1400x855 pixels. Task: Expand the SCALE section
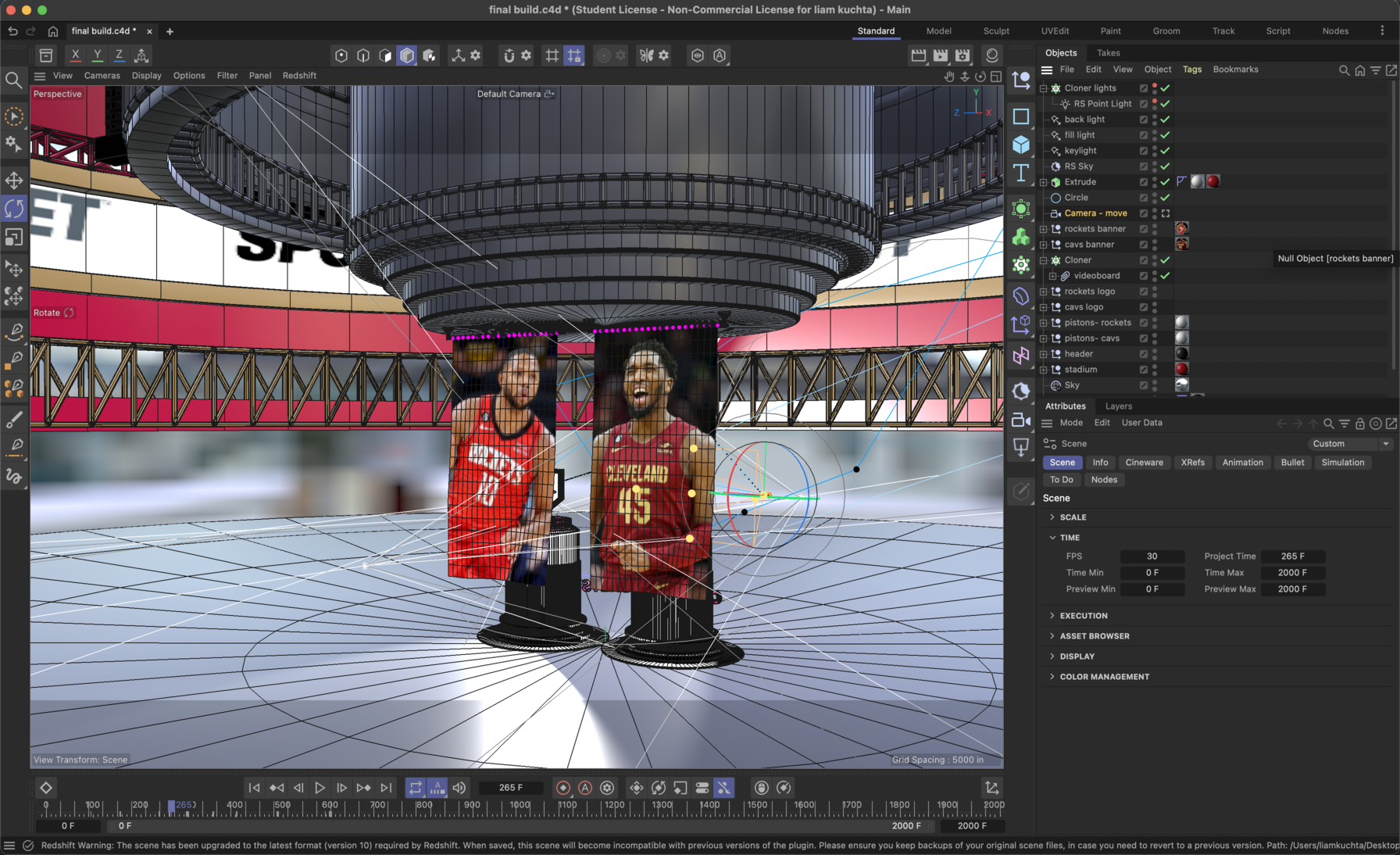click(1052, 517)
